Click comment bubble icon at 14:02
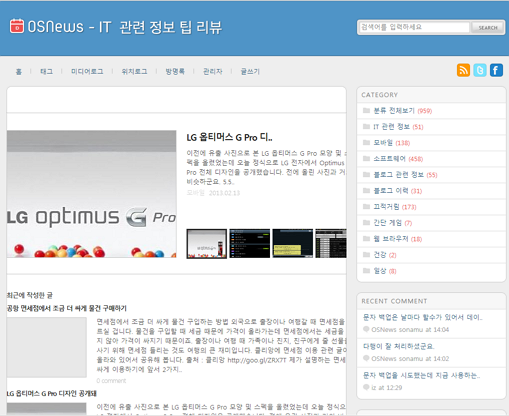This screenshot has width=509, height=416. (x=366, y=358)
